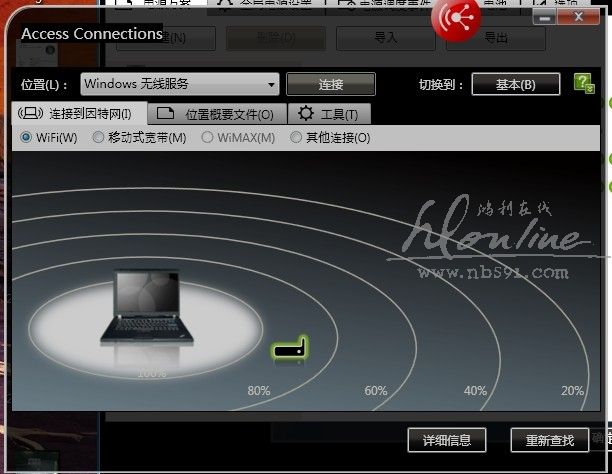The height and width of the screenshot is (474, 612).
Task: Click the 详细信息 button
Action: [x=446, y=439]
